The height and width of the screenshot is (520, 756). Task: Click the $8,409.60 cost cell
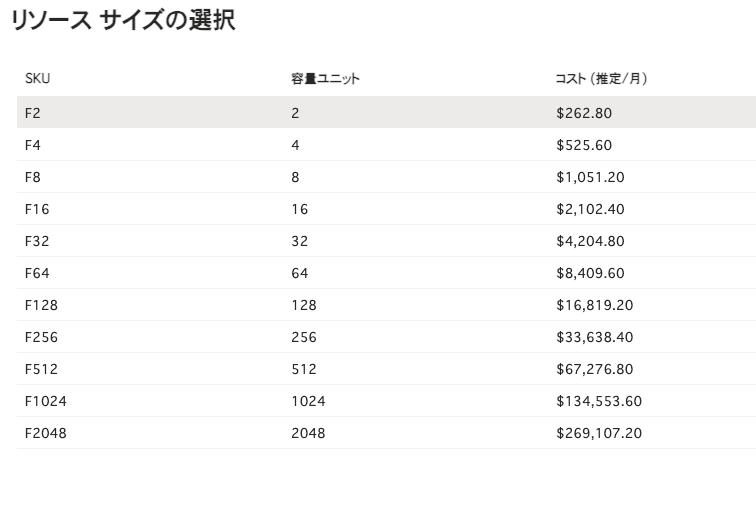click(x=590, y=273)
